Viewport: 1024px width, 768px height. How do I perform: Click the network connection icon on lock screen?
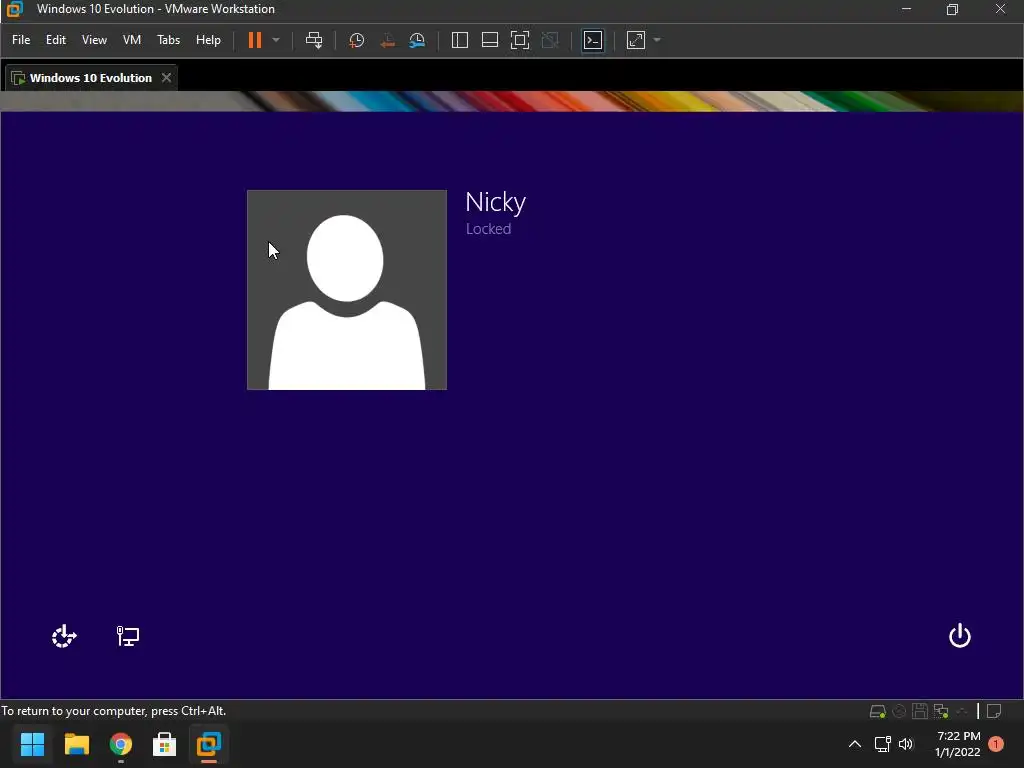pyautogui.click(x=127, y=636)
